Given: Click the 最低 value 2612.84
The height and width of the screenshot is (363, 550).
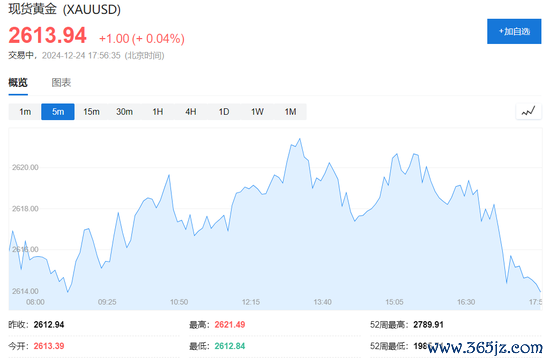Looking at the screenshot, I should coord(230,346).
